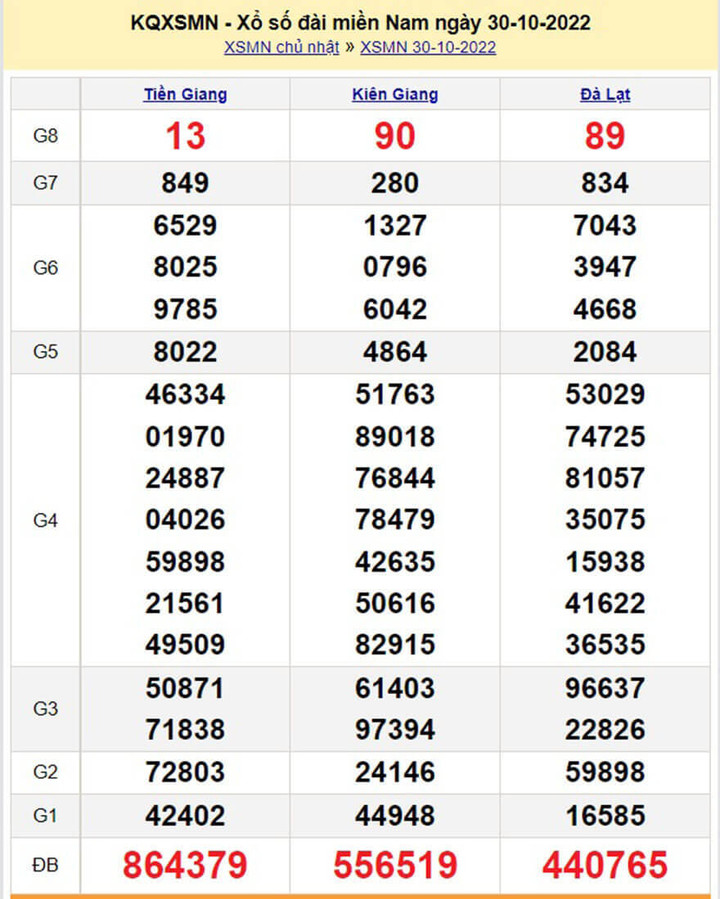Click the Tiền Giang column header link
Screen dimensions: 720x899
pyautogui.click(x=185, y=95)
